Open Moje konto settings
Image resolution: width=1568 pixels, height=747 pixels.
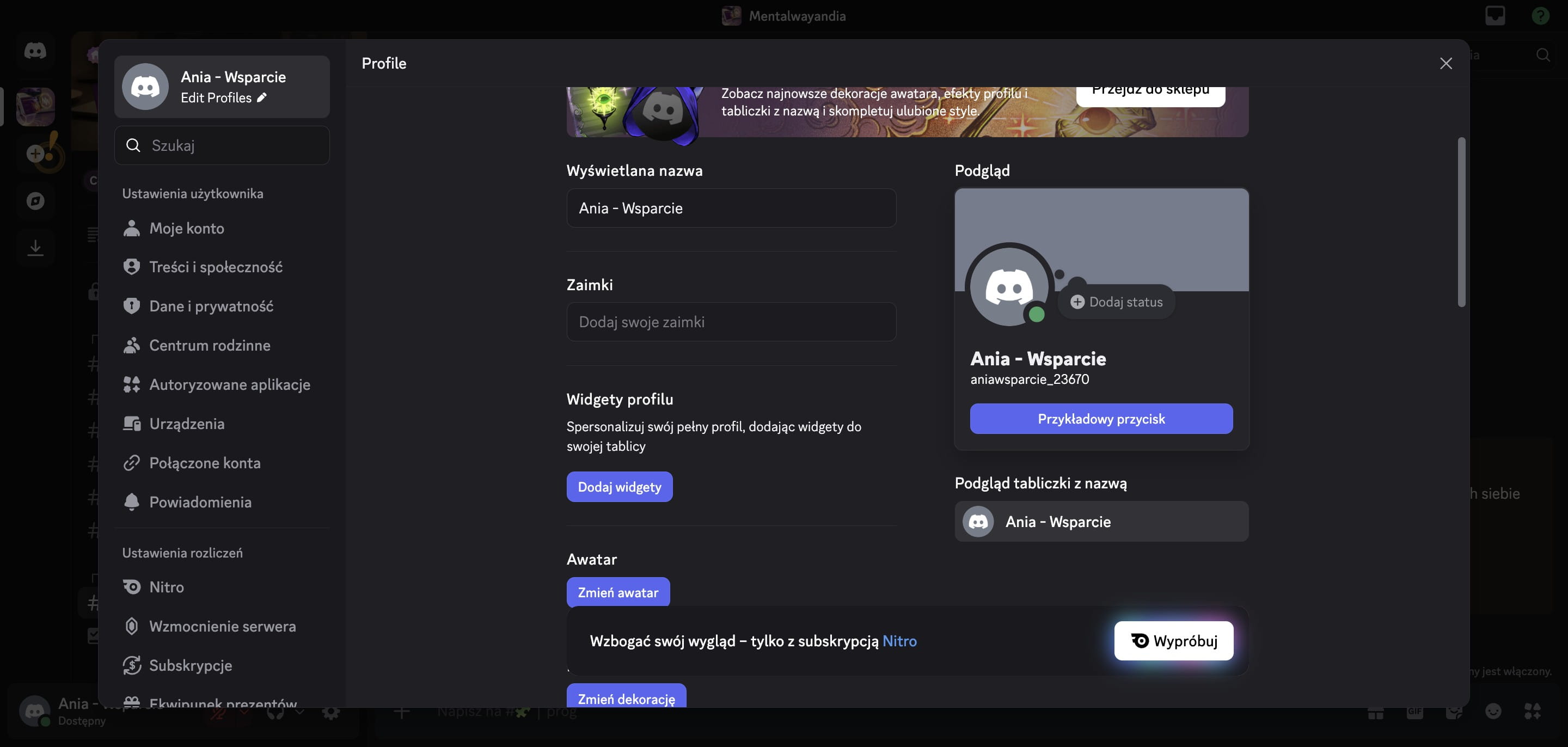tap(222, 228)
